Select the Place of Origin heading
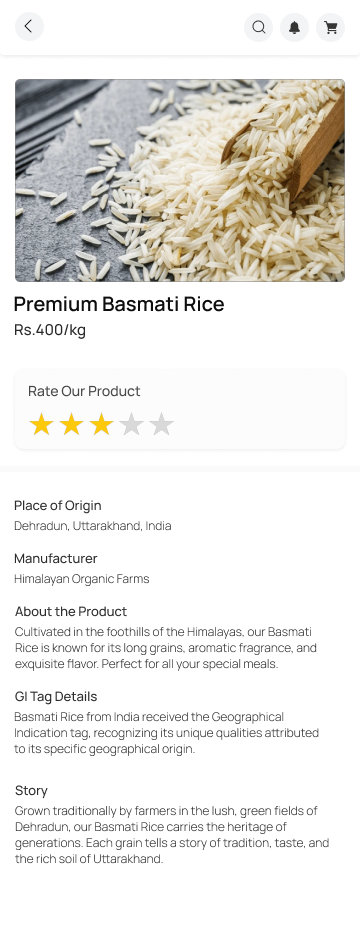Viewport: 360px width, 929px height. tap(57, 505)
